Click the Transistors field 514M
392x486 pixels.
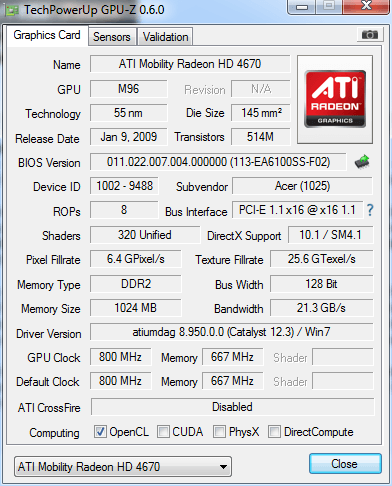[x=261, y=137]
